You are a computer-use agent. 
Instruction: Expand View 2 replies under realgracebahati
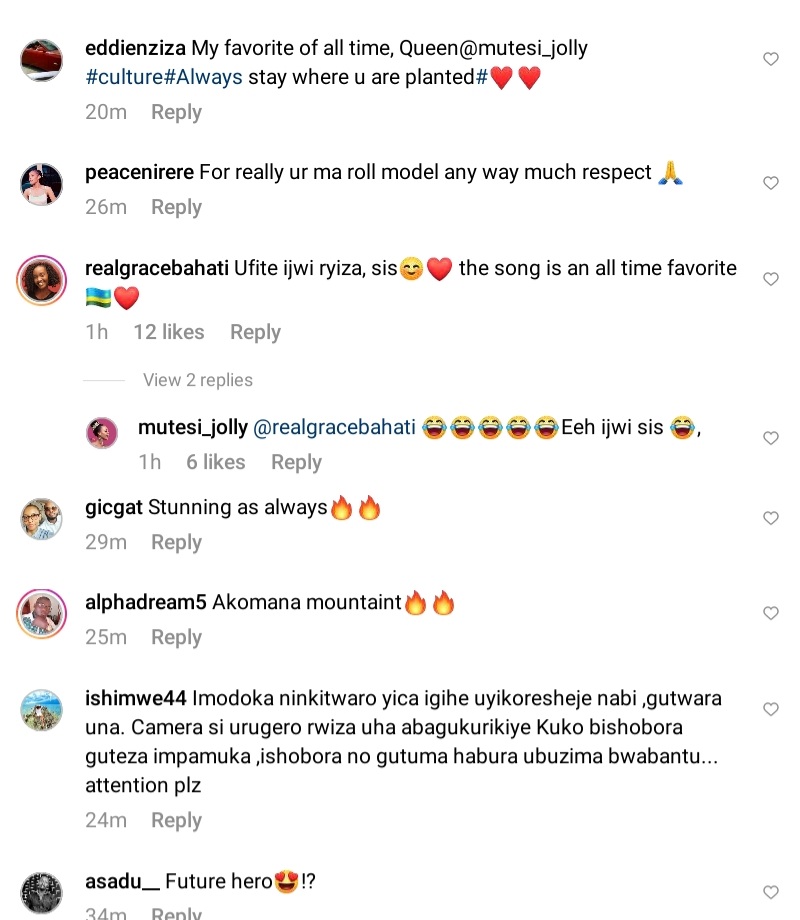coord(198,380)
